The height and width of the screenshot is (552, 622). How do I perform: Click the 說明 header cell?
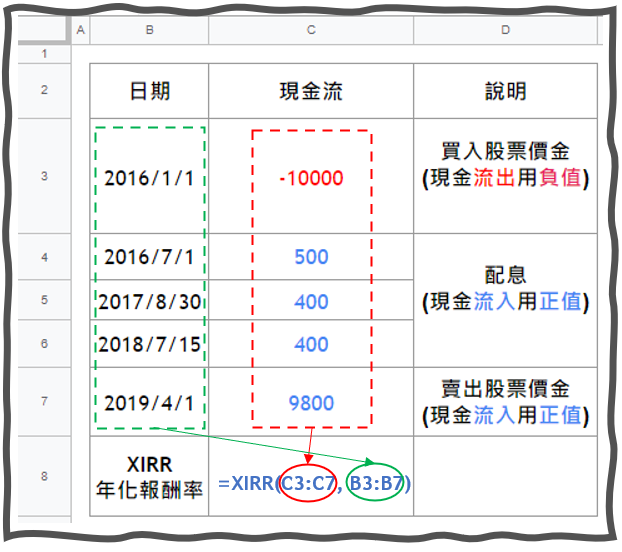[505, 91]
